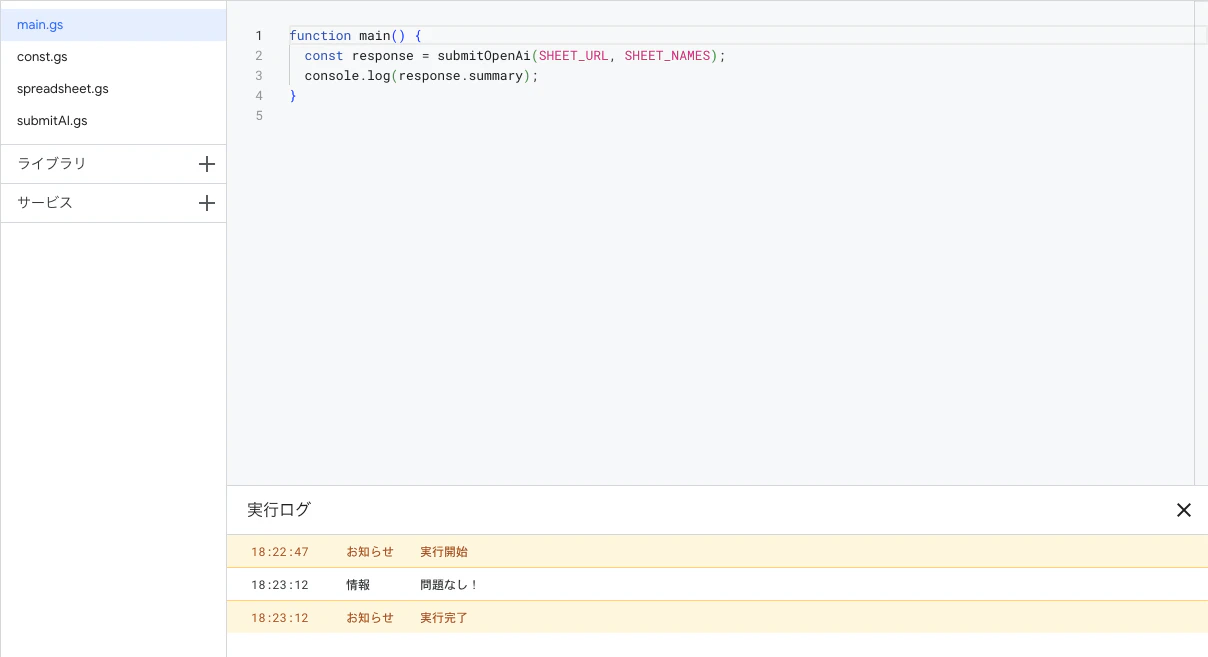1208x657 pixels.
Task: Open the spreadsheet.gs file
Action: coord(113,89)
